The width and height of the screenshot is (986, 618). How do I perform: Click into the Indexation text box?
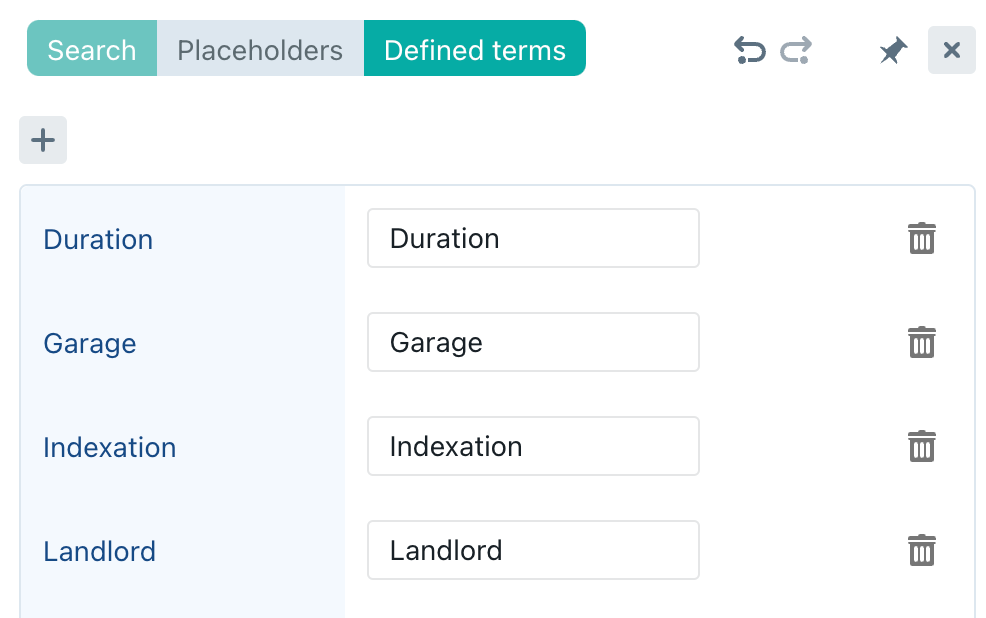click(533, 447)
